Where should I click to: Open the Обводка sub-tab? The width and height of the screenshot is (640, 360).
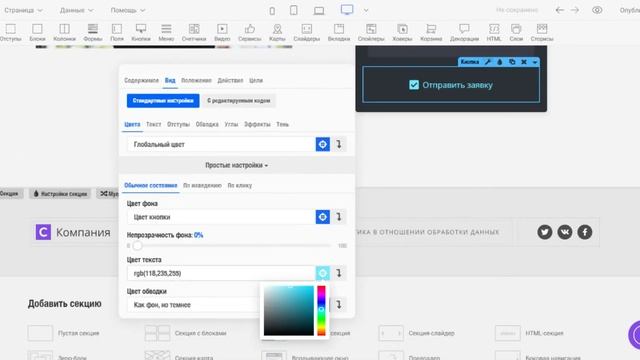pyautogui.click(x=207, y=124)
